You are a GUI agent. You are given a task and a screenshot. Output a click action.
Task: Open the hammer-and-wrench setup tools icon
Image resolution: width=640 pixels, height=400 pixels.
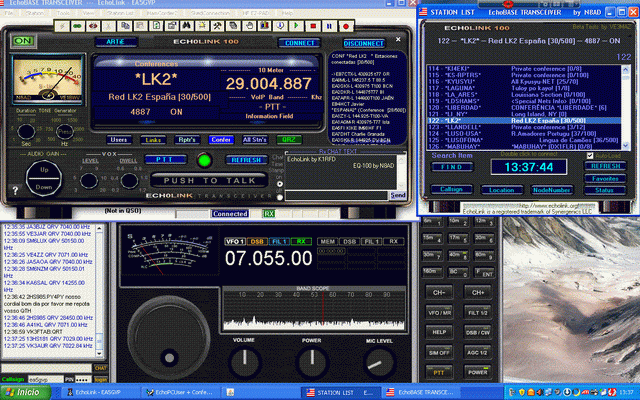pos(218,27)
